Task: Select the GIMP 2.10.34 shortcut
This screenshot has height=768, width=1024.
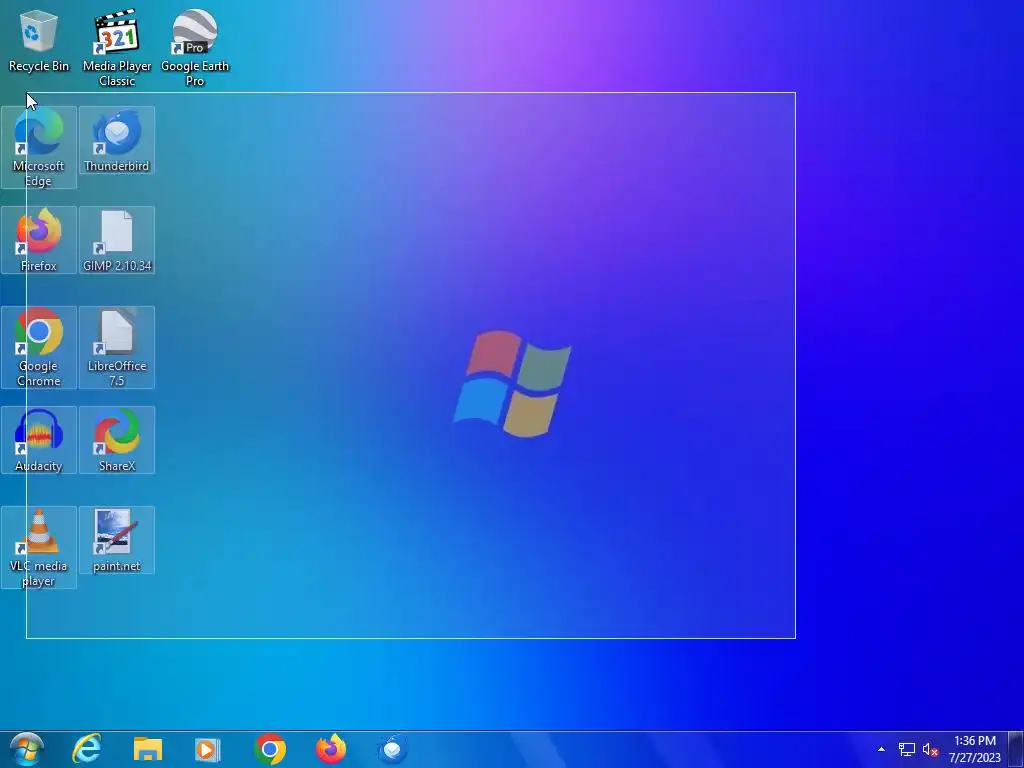Action: click(x=117, y=240)
